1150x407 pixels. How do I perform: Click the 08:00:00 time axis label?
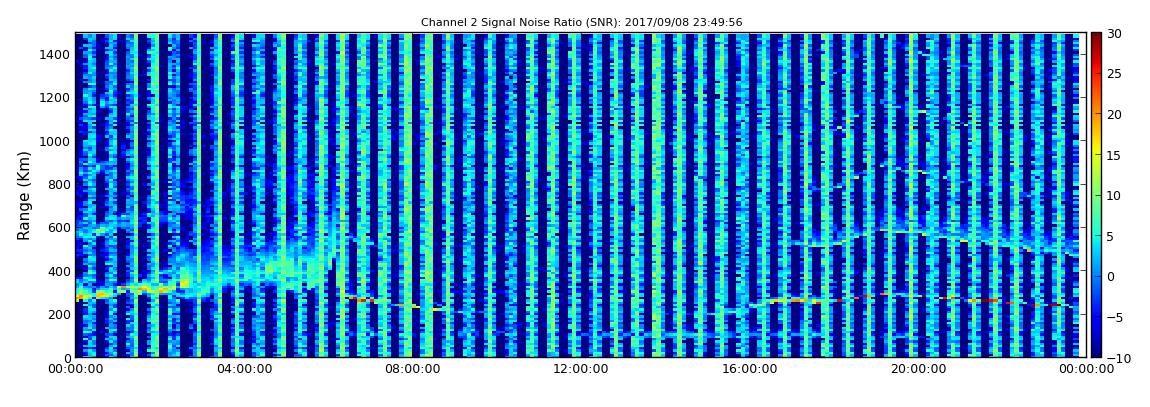pos(412,370)
